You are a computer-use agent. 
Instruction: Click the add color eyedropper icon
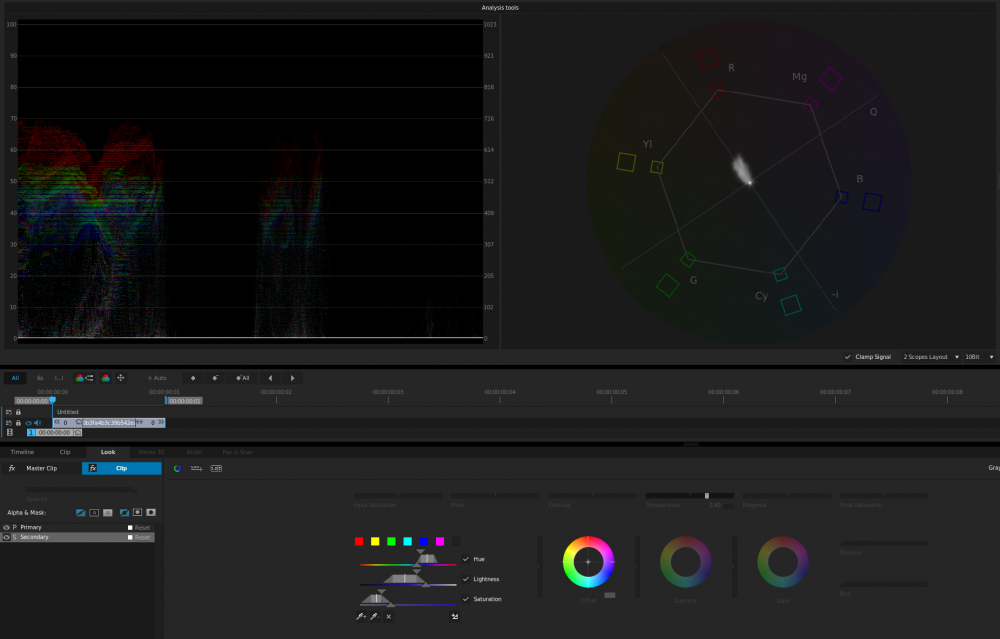pos(360,617)
